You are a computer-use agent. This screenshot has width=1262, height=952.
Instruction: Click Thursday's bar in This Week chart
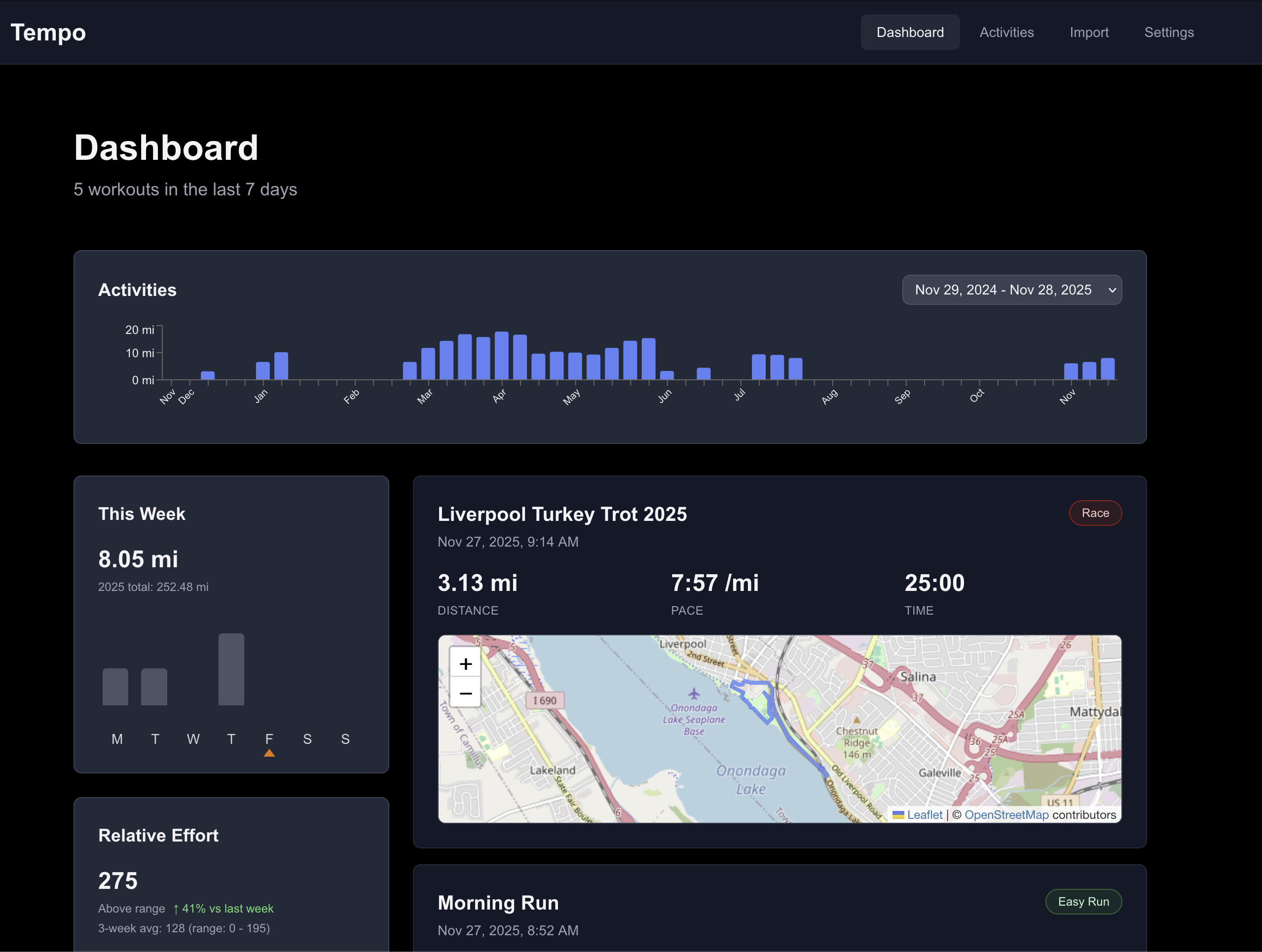[x=231, y=669]
